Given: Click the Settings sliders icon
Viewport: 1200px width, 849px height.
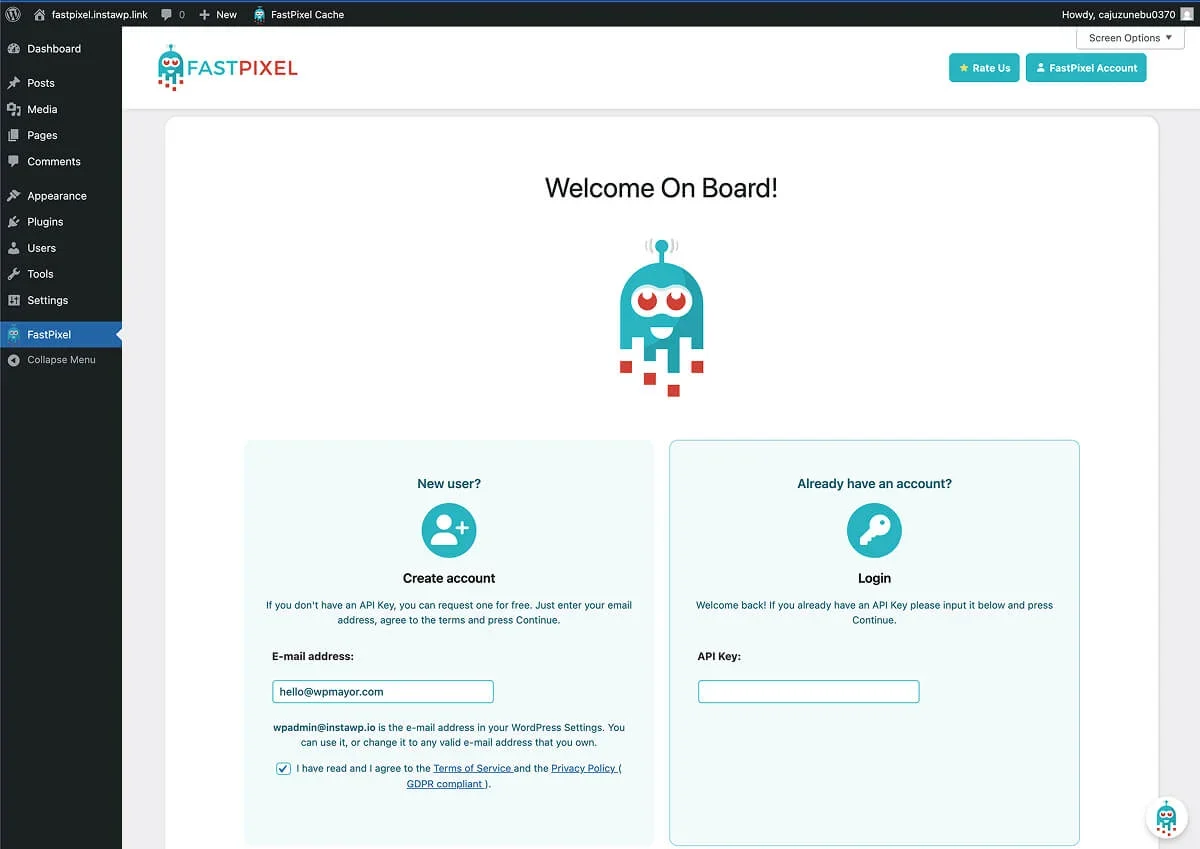Looking at the screenshot, I should (x=13, y=300).
